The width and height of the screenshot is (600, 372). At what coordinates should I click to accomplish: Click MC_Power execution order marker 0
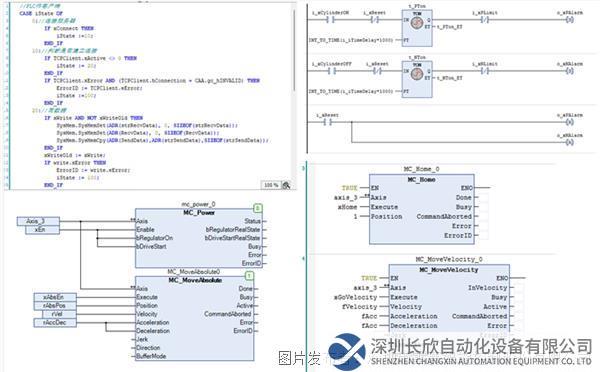pyautogui.click(x=258, y=208)
